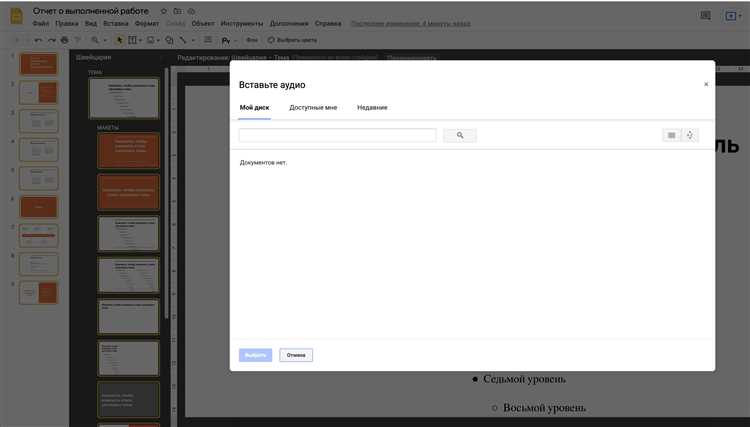Select the dark gray layout thumbnail

coord(128,399)
